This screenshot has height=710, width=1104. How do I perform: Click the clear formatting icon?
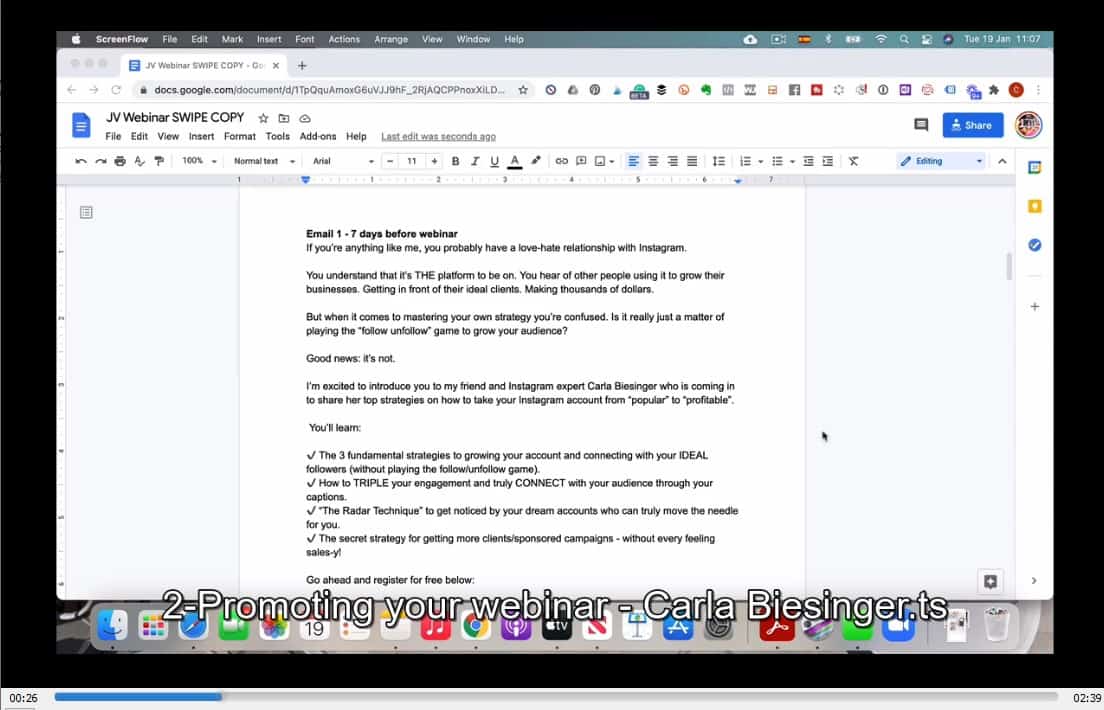[x=853, y=161]
